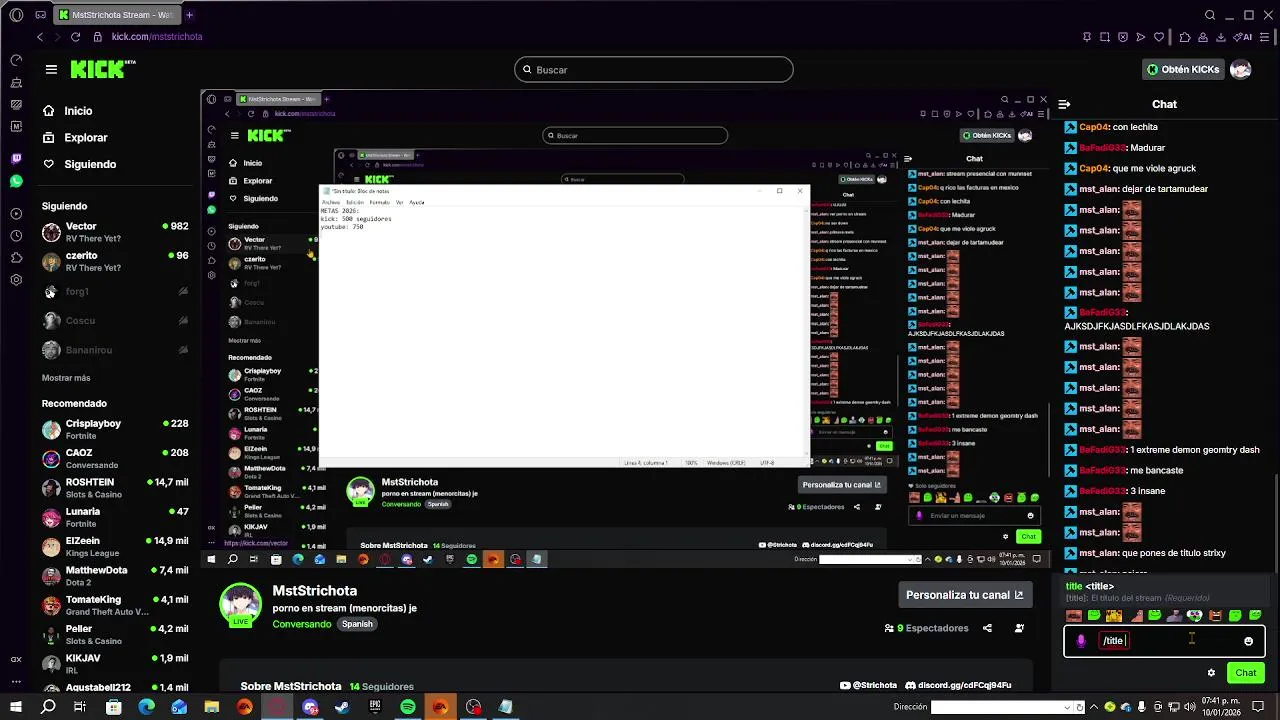
Task: Reload the page with the browser refresh icon
Action: point(75,37)
